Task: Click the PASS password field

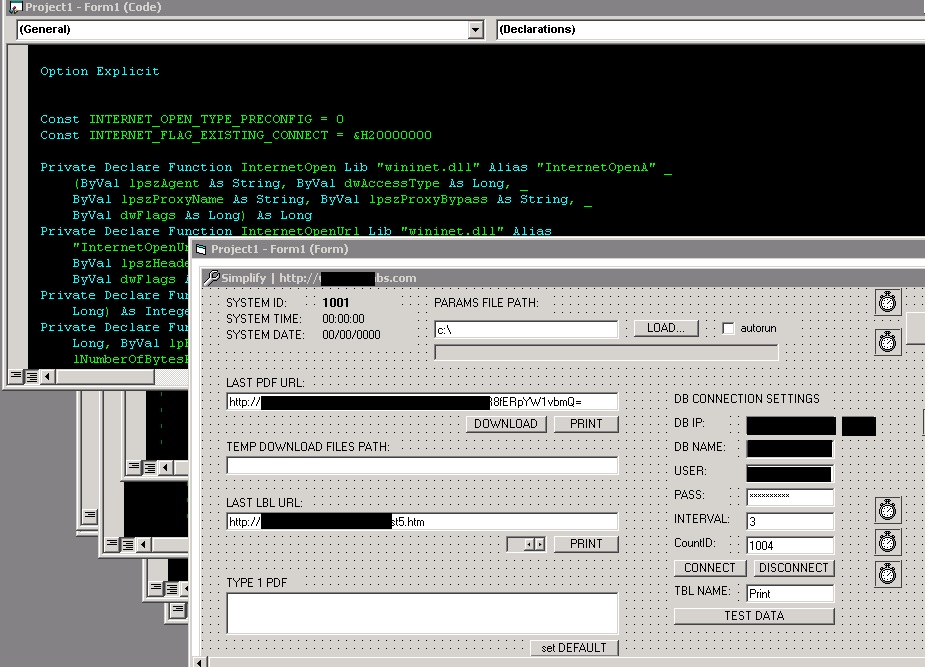Action: tap(790, 497)
